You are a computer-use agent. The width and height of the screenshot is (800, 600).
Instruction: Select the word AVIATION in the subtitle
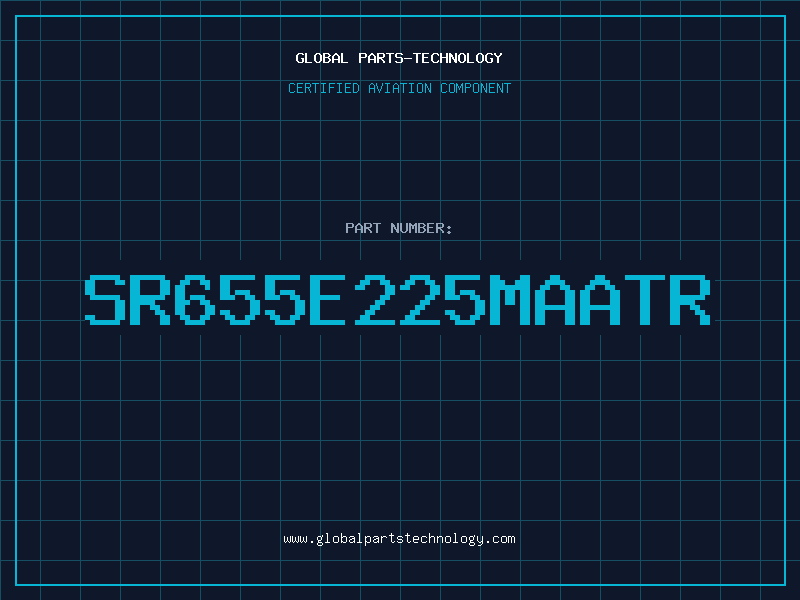coord(399,88)
